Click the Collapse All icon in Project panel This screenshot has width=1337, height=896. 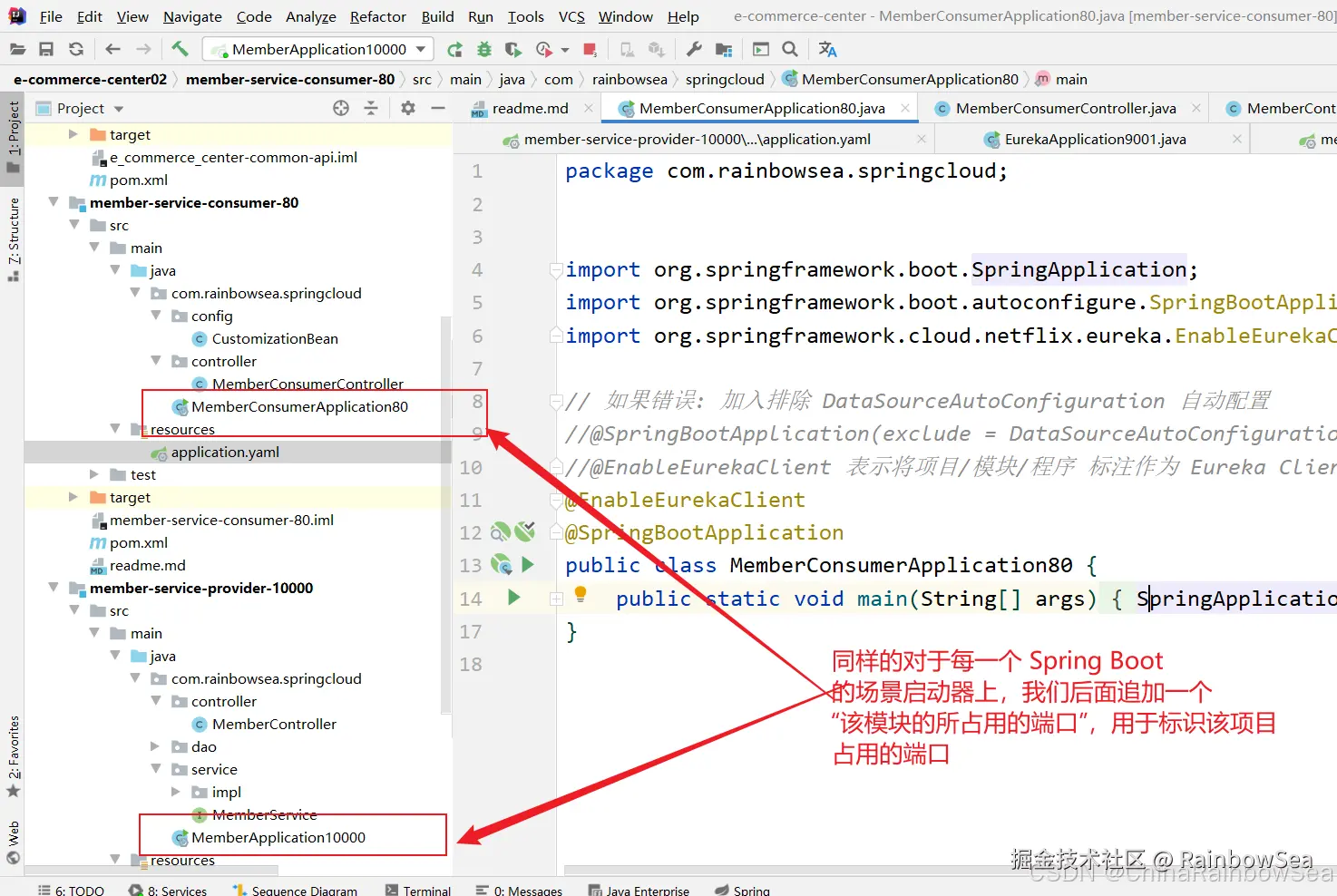point(371,108)
